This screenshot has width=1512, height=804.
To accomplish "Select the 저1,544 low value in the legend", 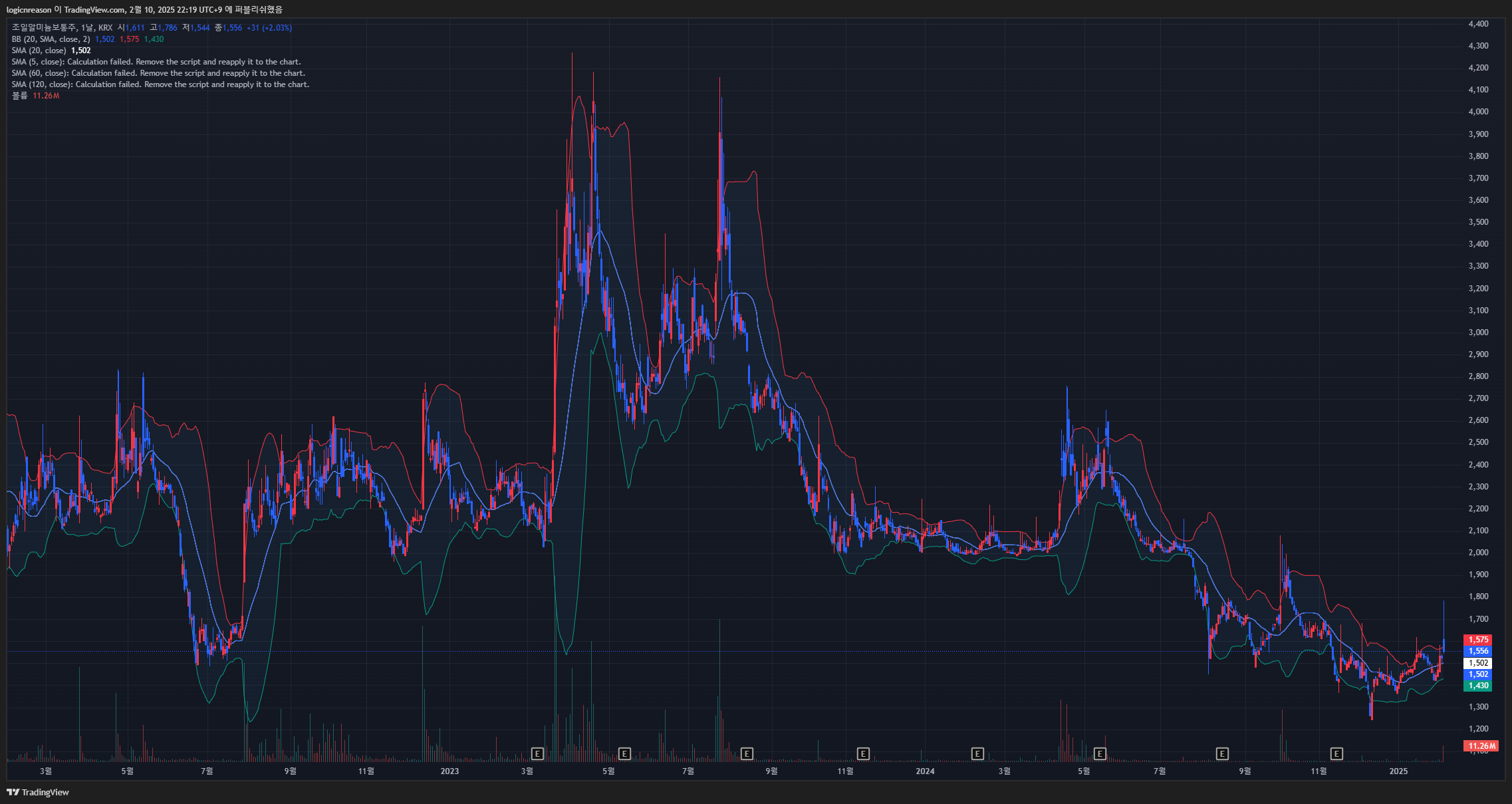I will pos(196,28).
